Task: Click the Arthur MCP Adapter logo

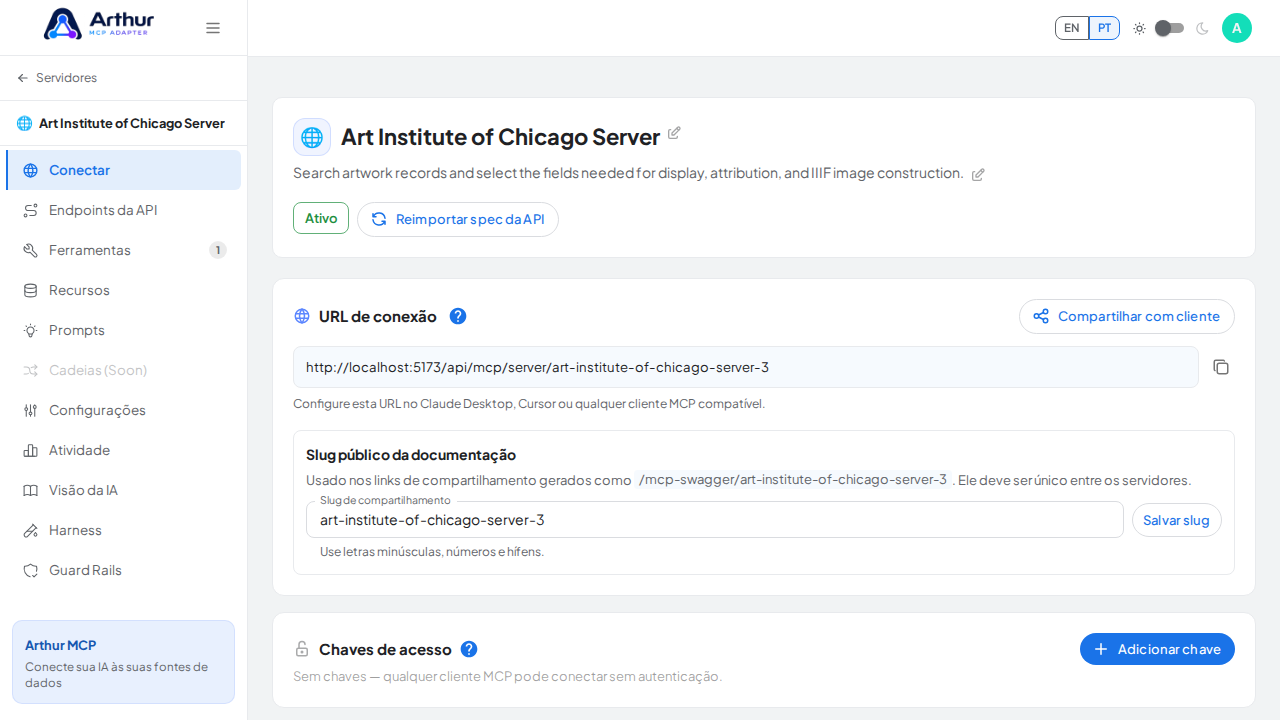Action: tap(99, 24)
